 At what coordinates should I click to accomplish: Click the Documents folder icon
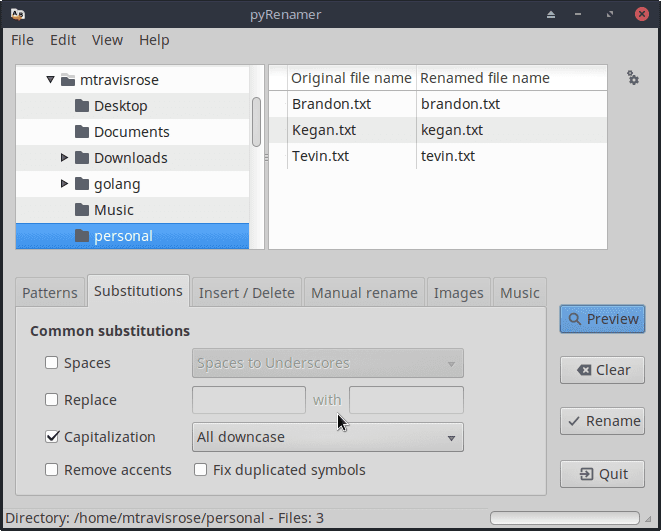click(x=82, y=132)
